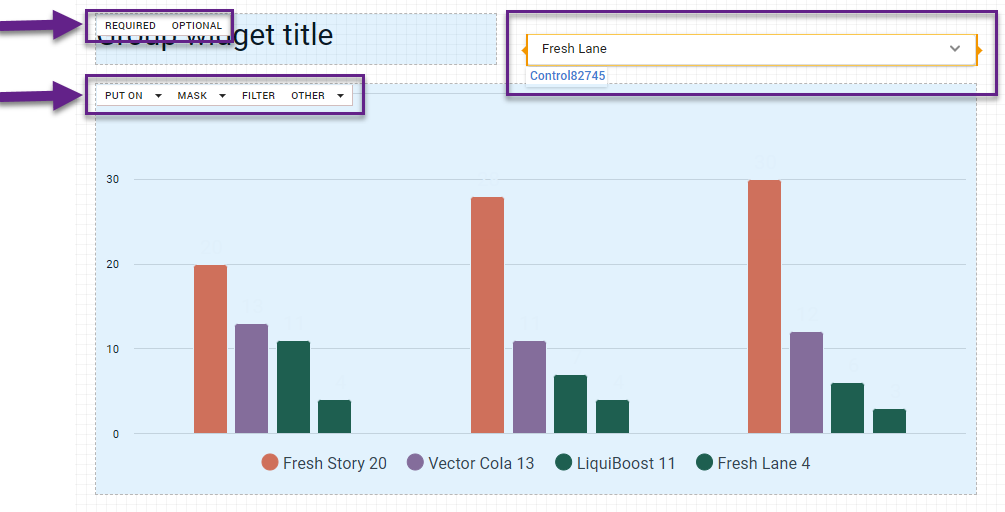Click the purple bar in the third group
The image size is (1005, 512).
(806, 382)
